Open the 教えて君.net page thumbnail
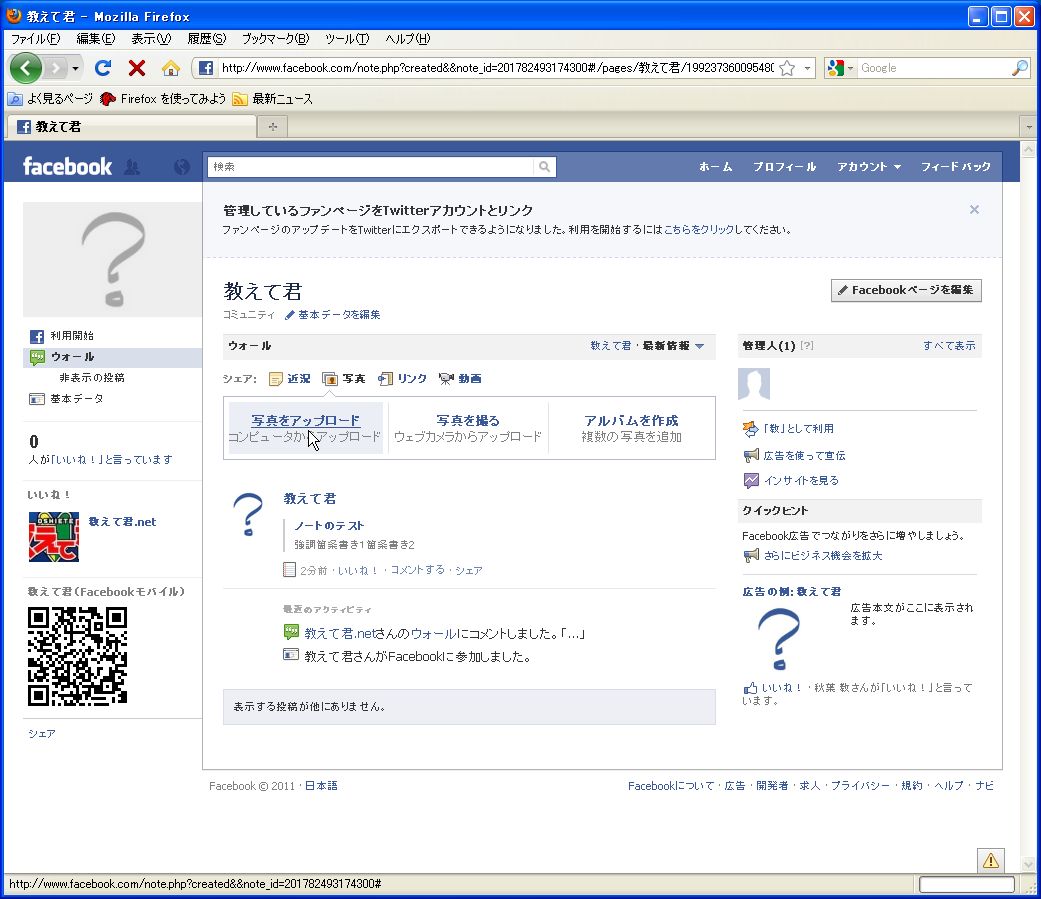 coord(54,537)
